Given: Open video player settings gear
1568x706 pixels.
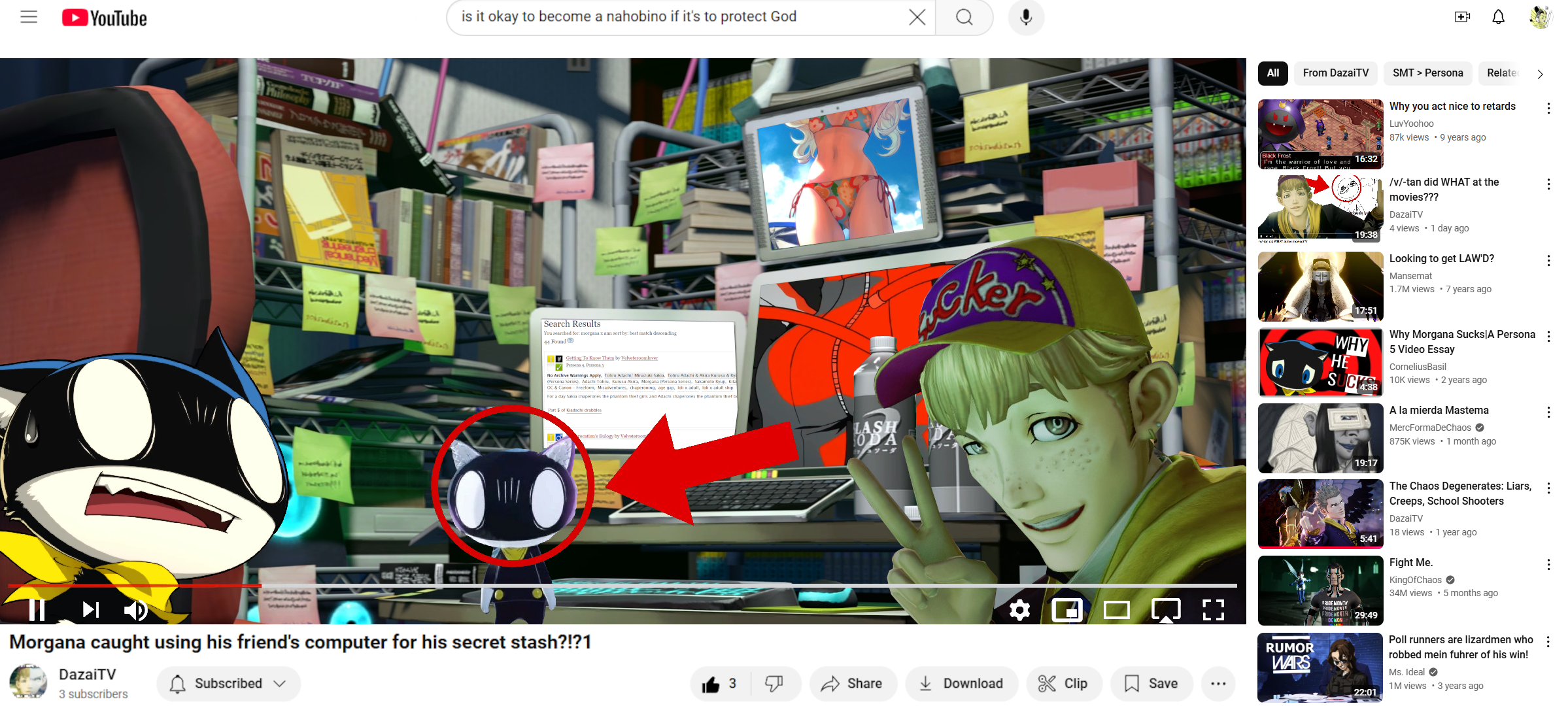Looking at the screenshot, I should tap(1019, 610).
